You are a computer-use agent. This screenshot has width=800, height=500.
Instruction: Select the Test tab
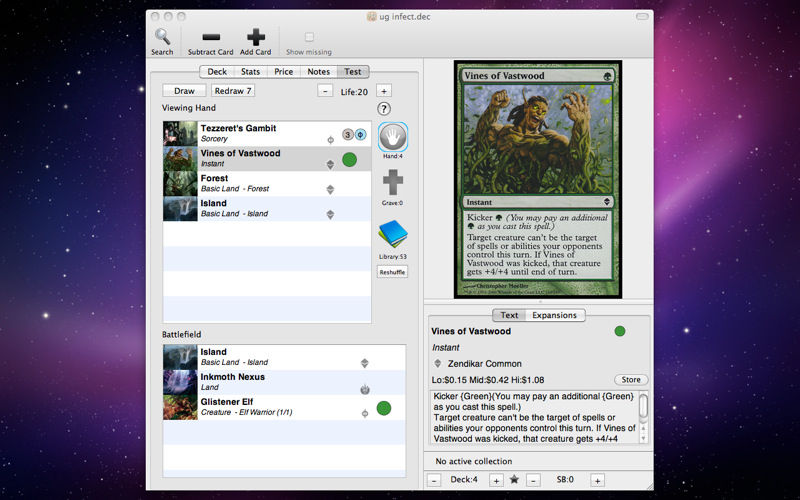(x=353, y=71)
